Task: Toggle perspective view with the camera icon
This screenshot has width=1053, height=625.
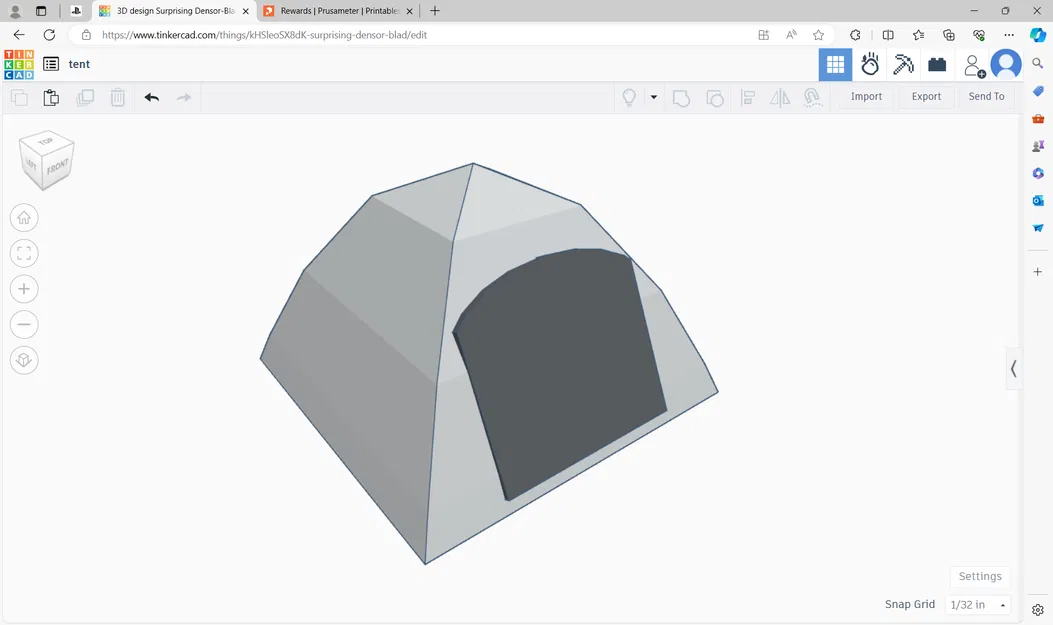Action: [24, 360]
